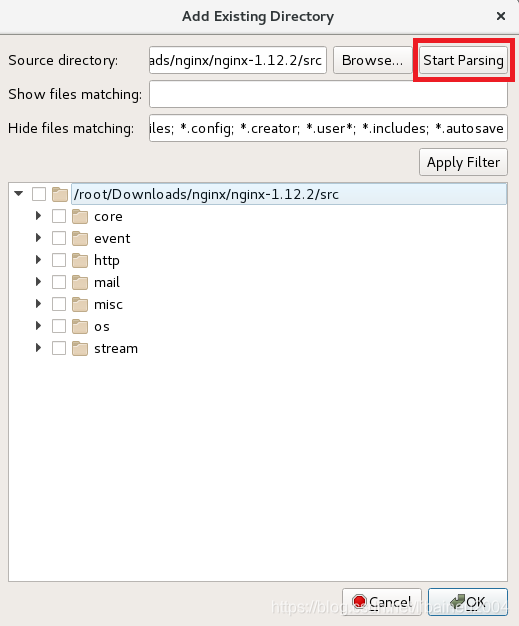
Task: Expand the event folder
Action: pyautogui.click(x=38, y=238)
